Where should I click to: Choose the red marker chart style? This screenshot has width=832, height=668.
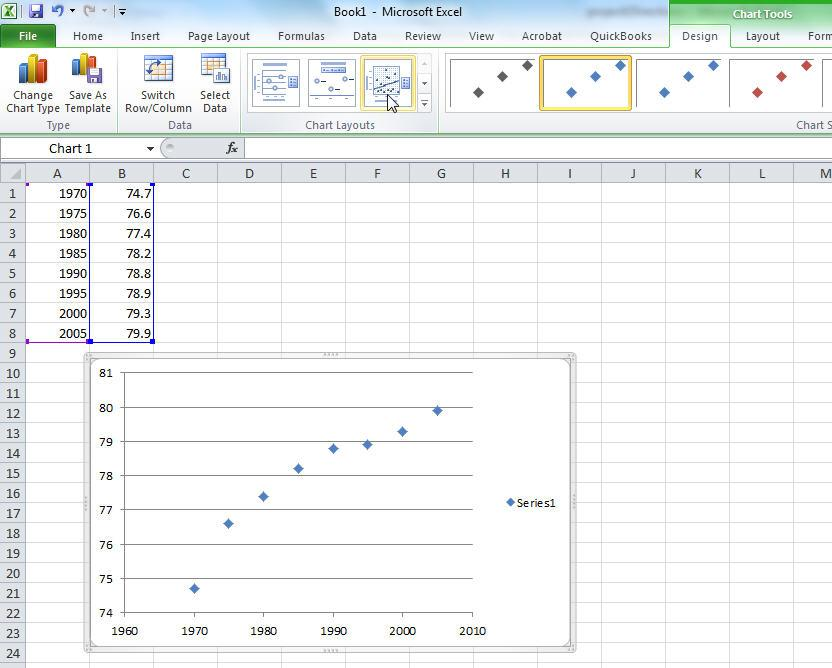click(780, 83)
